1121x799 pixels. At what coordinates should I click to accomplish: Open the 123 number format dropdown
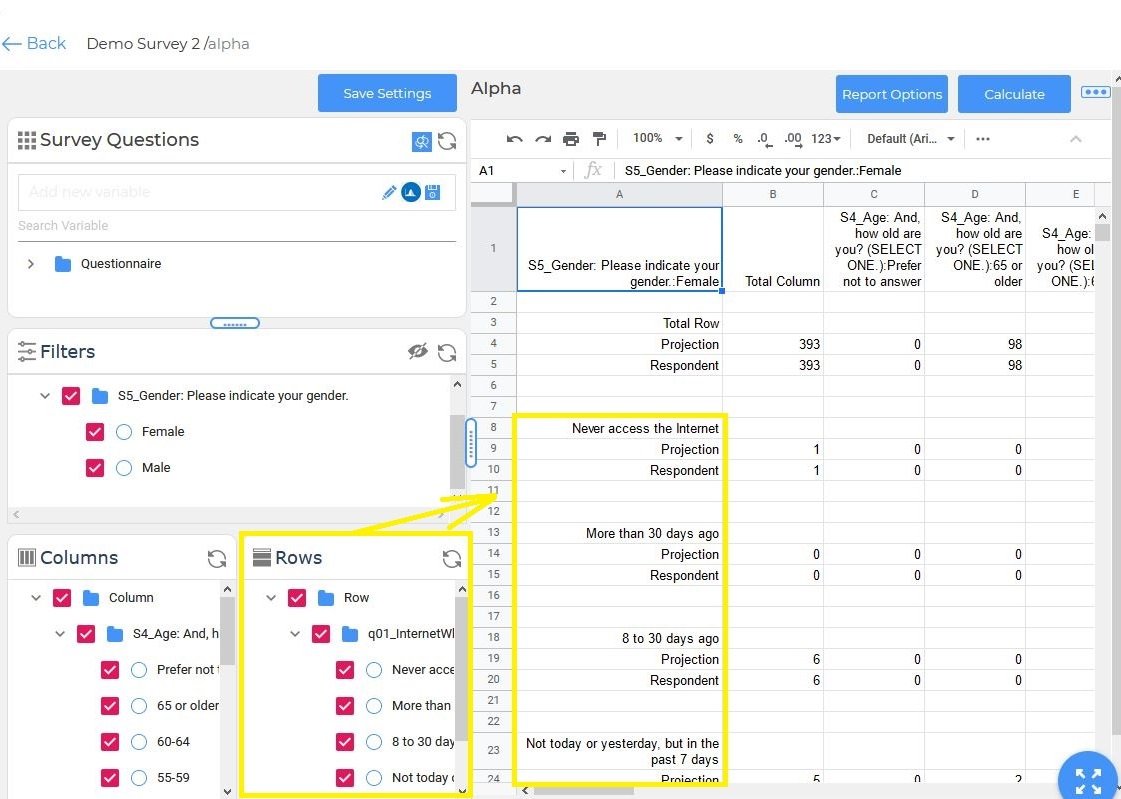826,139
